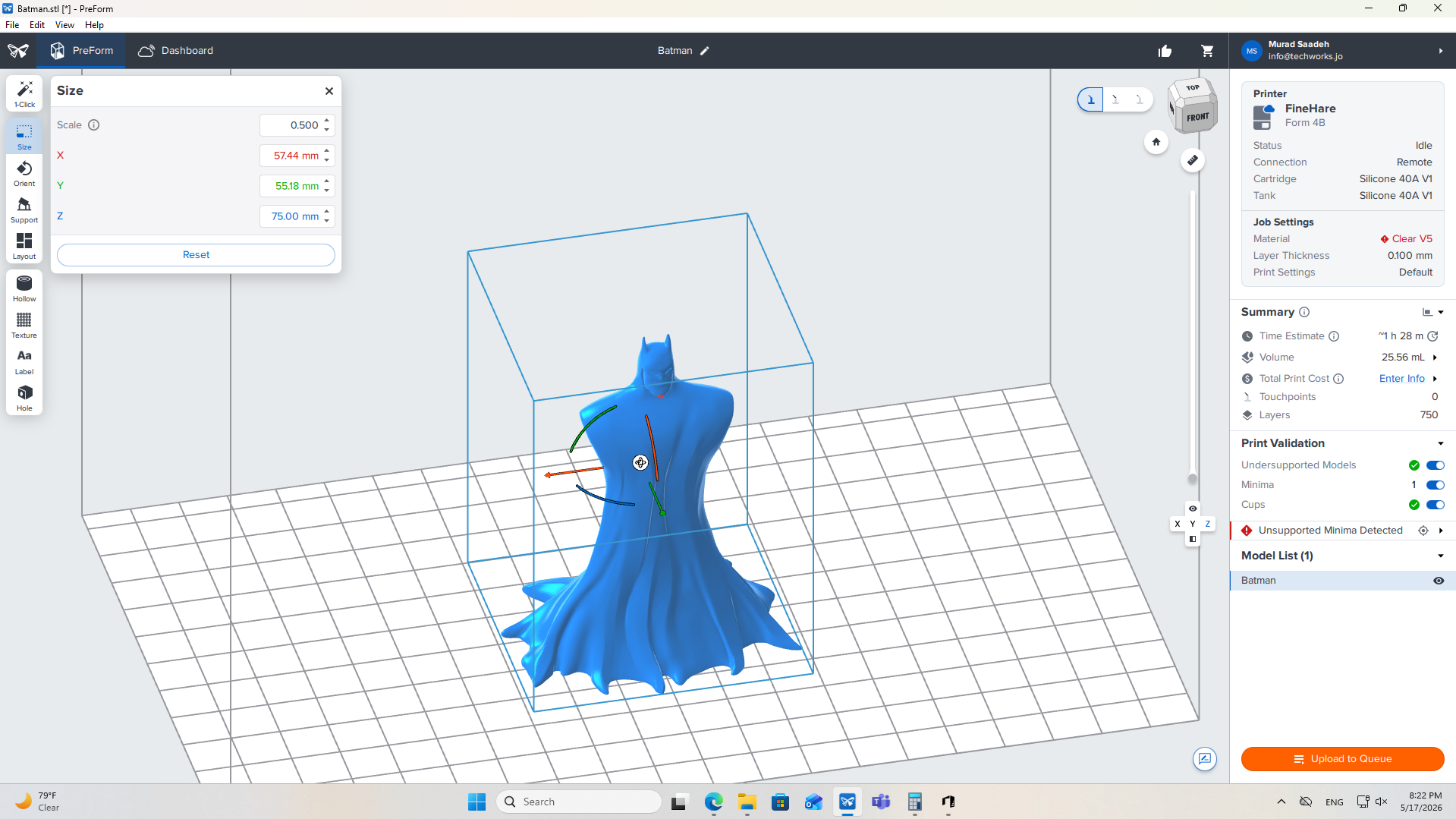
Task: Toggle Undersupported Models validation switch
Action: coord(1435,465)
